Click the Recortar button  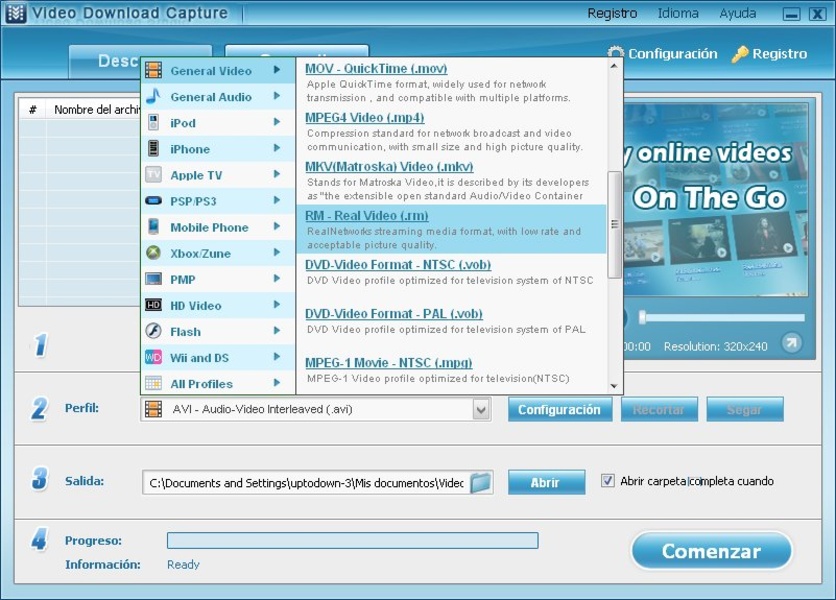pyautogui.click(x=659, y=410)
